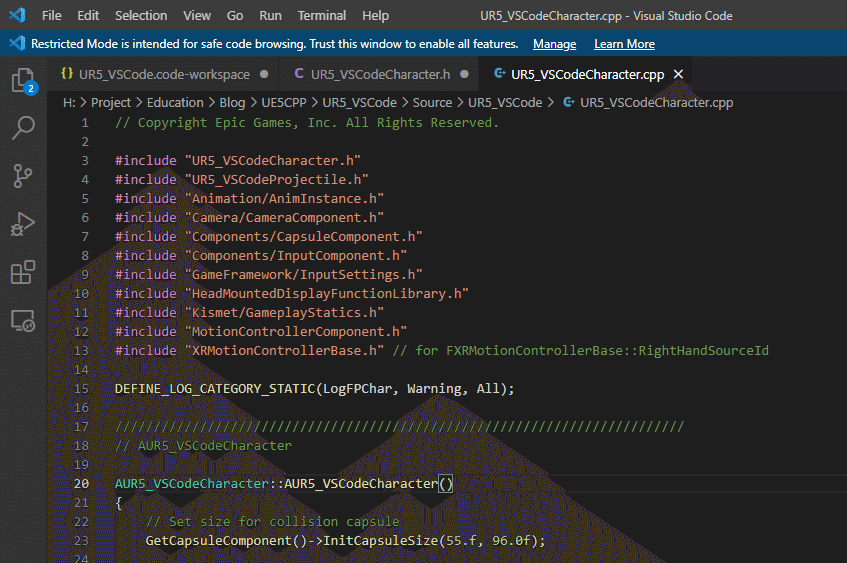Click unsaved dot on code-workspace tab
This screenshot has width=847, height=563.
(264, 74)
